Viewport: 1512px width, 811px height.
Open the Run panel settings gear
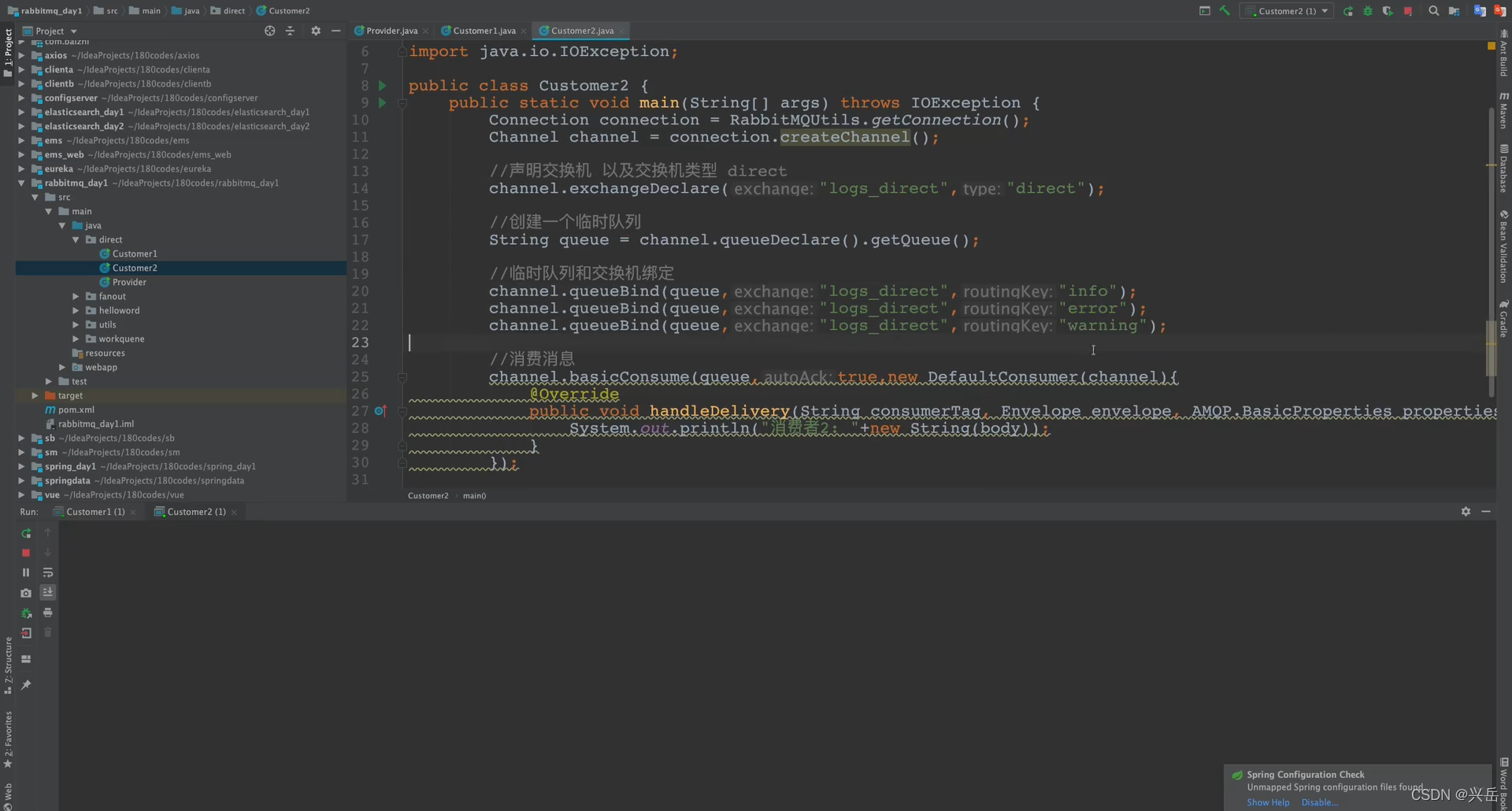(1466, 512)
